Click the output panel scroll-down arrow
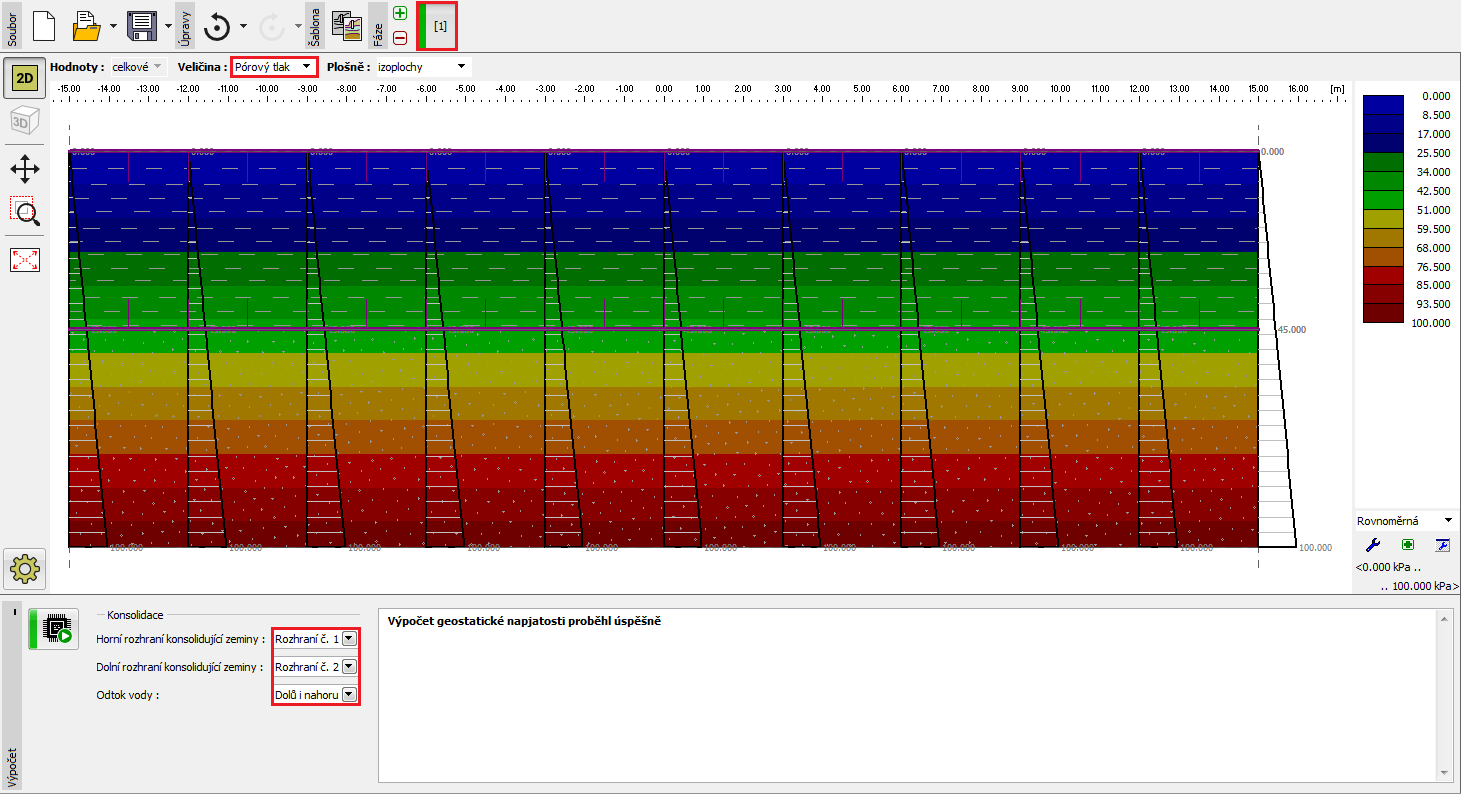Image resolution: width=1461 pixels, height=794 pixels. click(x=1443, y=773)
